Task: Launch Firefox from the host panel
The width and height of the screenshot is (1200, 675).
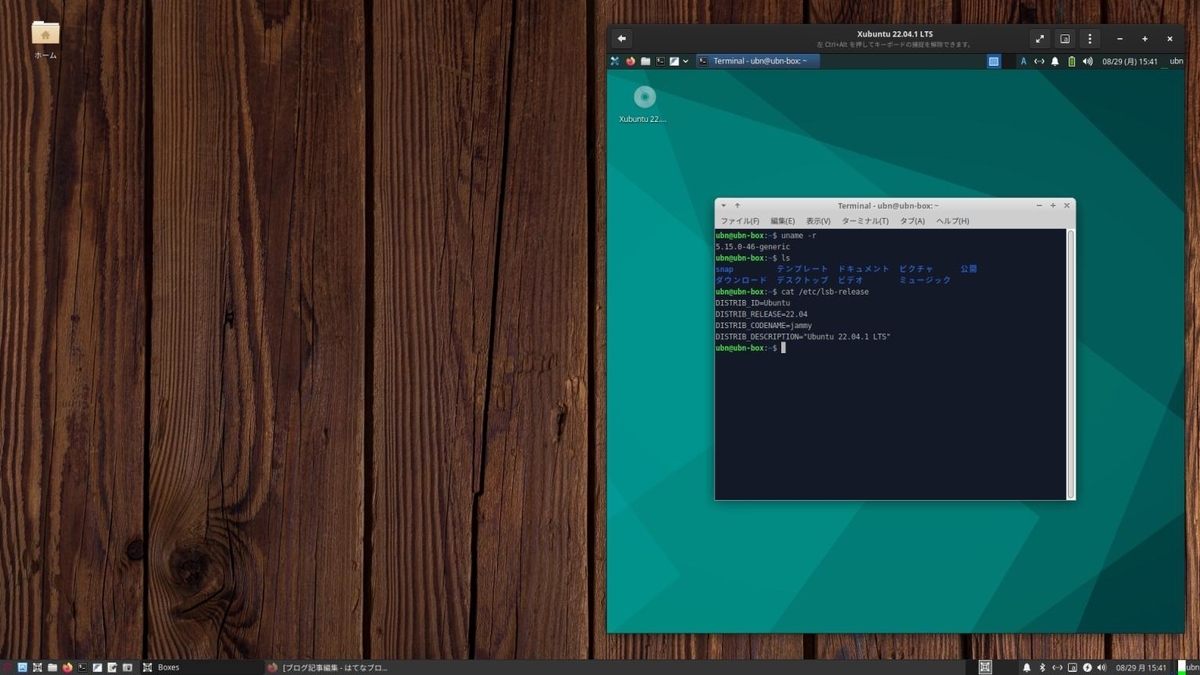Action: point(67,667)
